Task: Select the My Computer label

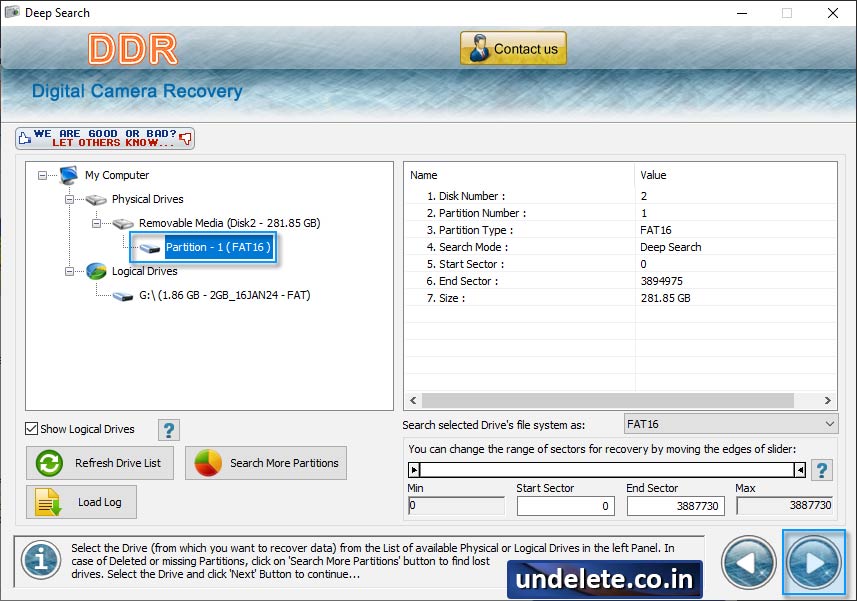Action: click(x=117, y=175)
